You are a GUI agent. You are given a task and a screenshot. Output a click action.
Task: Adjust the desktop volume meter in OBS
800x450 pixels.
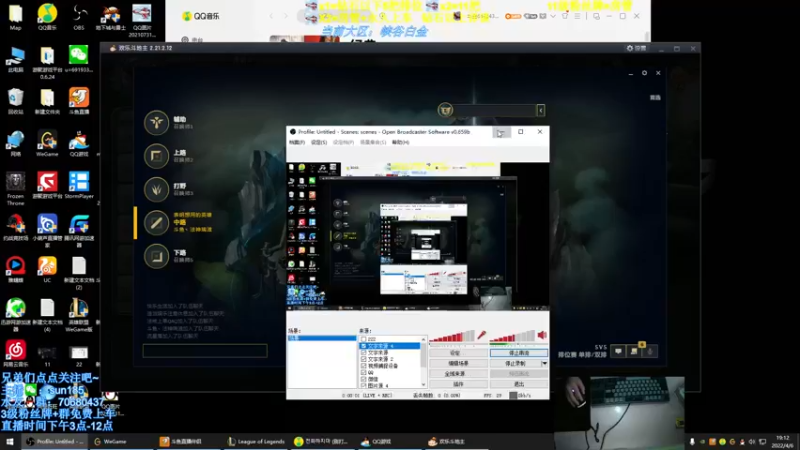pyautogui.click(x=512, y=336)
